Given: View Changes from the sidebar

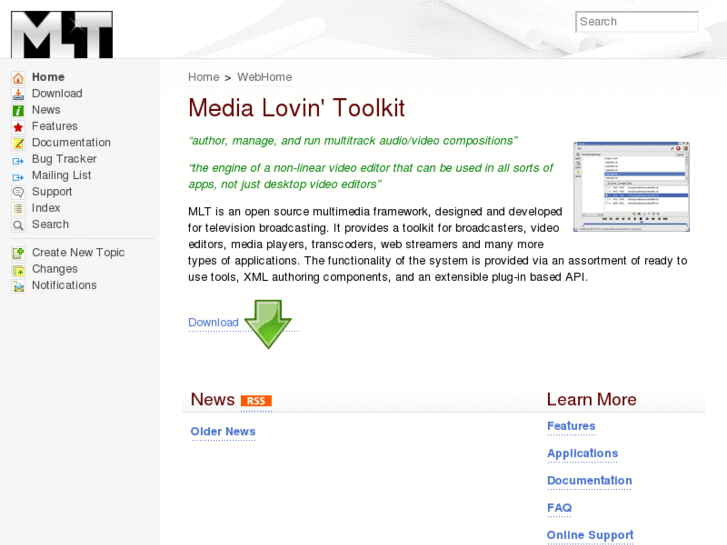Looking at the screenshot, I should [x=55, y=269].
